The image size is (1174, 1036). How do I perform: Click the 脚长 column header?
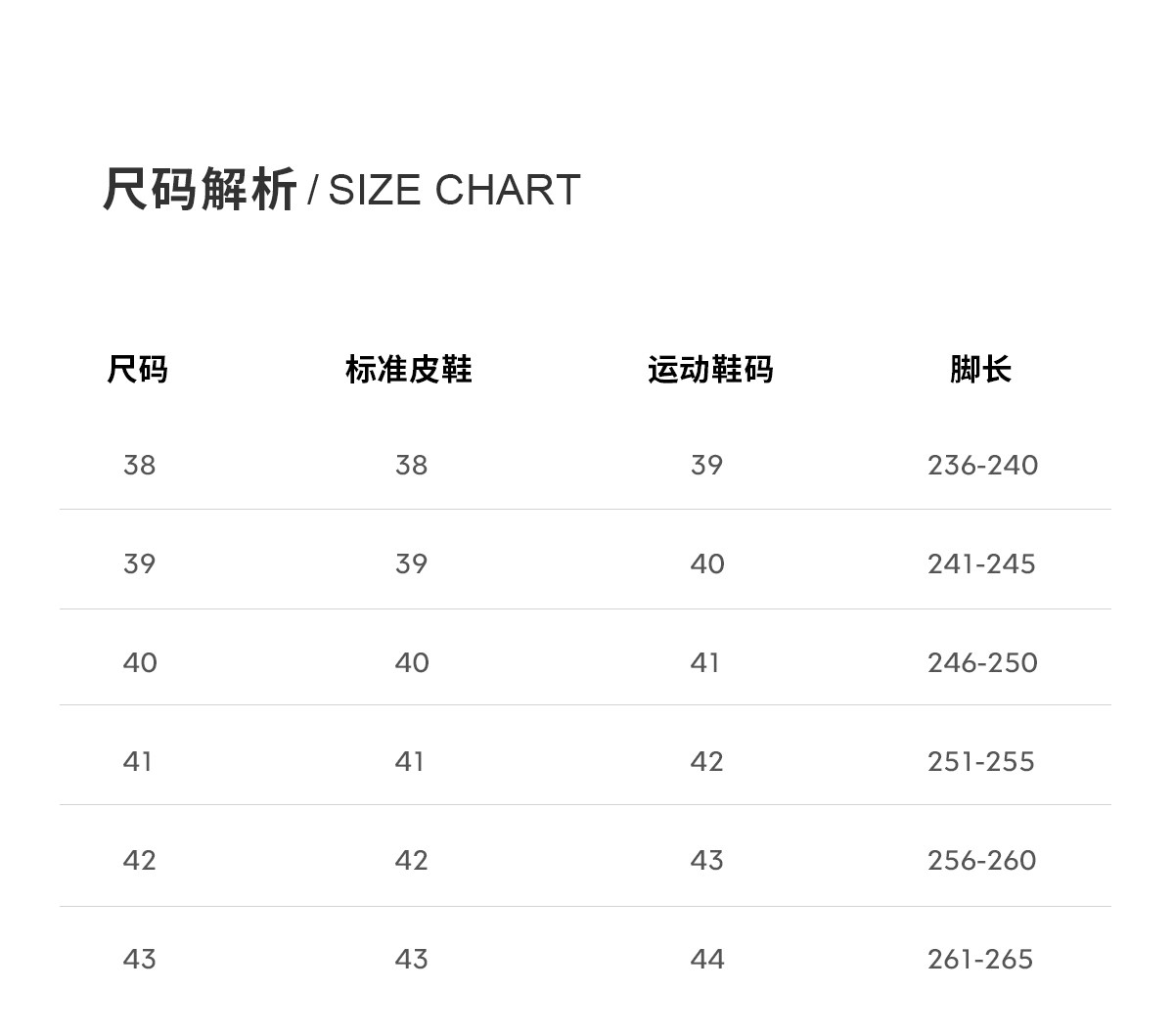[x=980, y=370]
